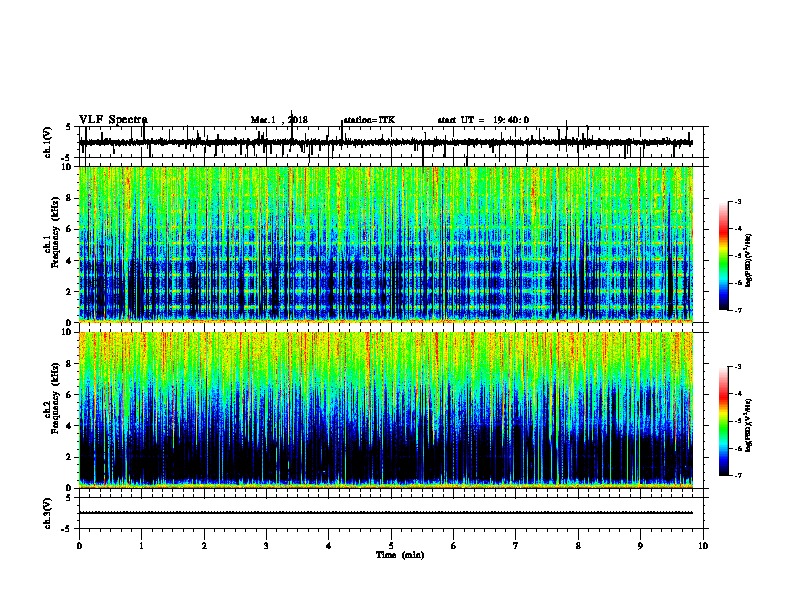Click the "2" kHz tick on ch.2 axis
The width and height of the screenshot is (792, 612).
click(69, 457)
